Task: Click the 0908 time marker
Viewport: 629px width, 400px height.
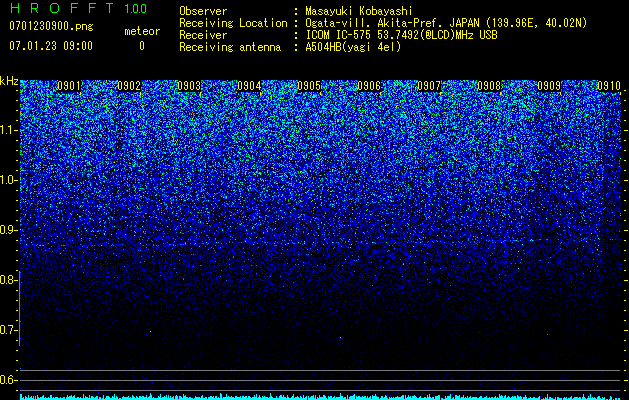Action: (489, 86)
